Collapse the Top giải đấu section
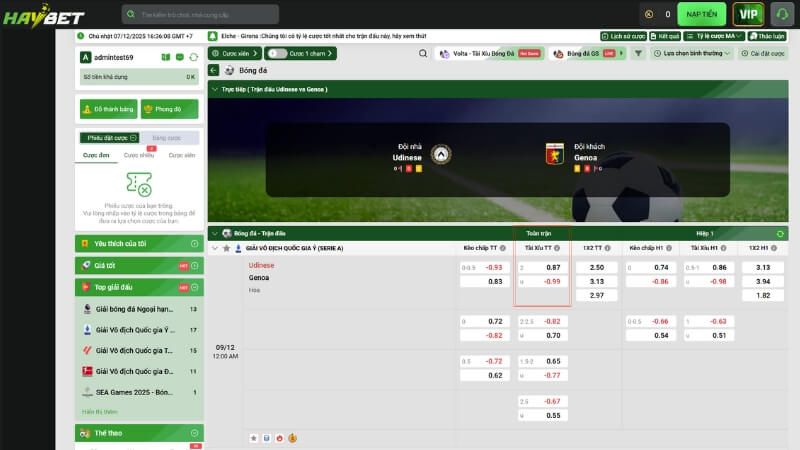The image size is (800, 450). (x=194, y=287)
